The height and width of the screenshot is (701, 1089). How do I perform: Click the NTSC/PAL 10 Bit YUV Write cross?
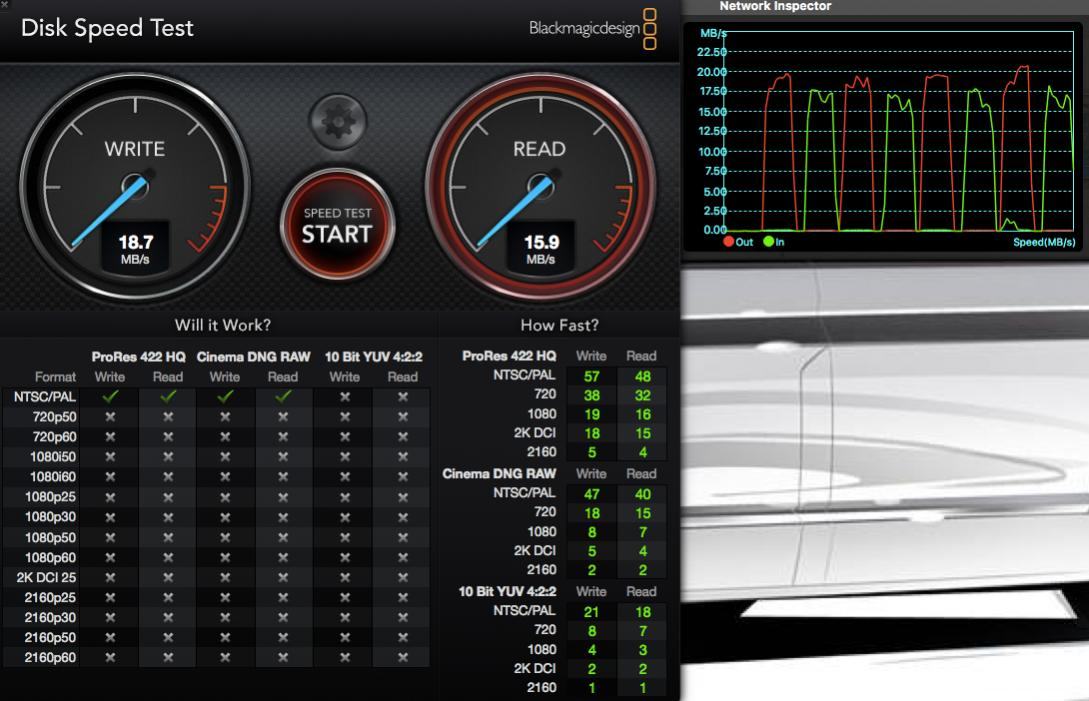[x=344, y=397]
